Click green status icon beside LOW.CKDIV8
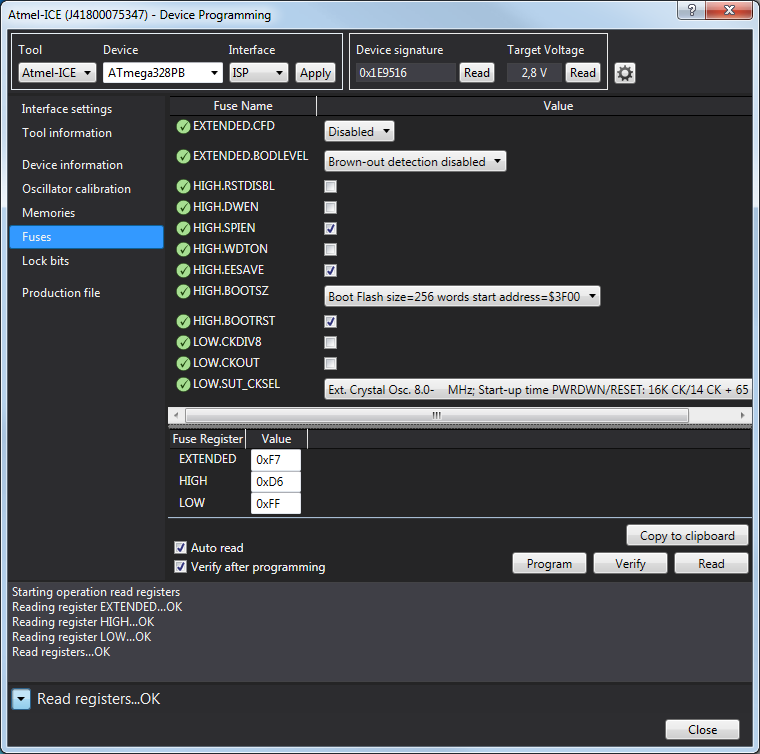 pos(183,343)
